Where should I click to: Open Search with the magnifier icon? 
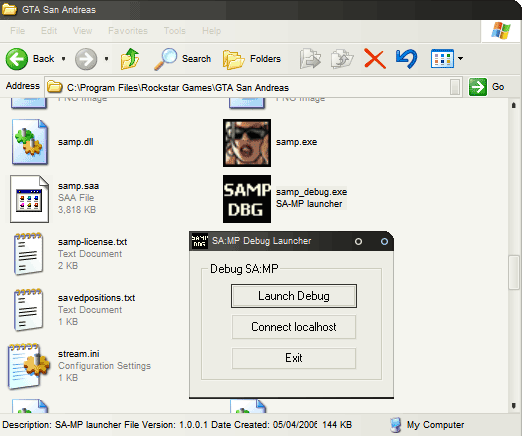[165, 59]
